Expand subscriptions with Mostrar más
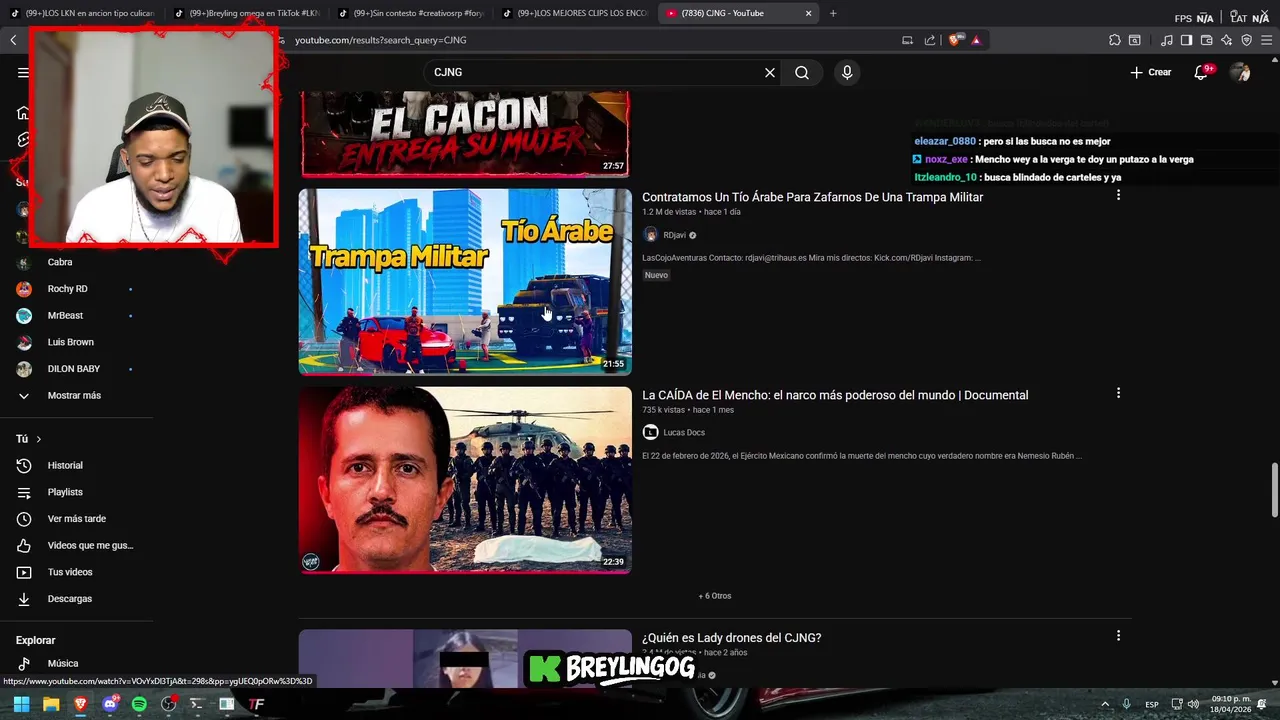 coord(74,396)
